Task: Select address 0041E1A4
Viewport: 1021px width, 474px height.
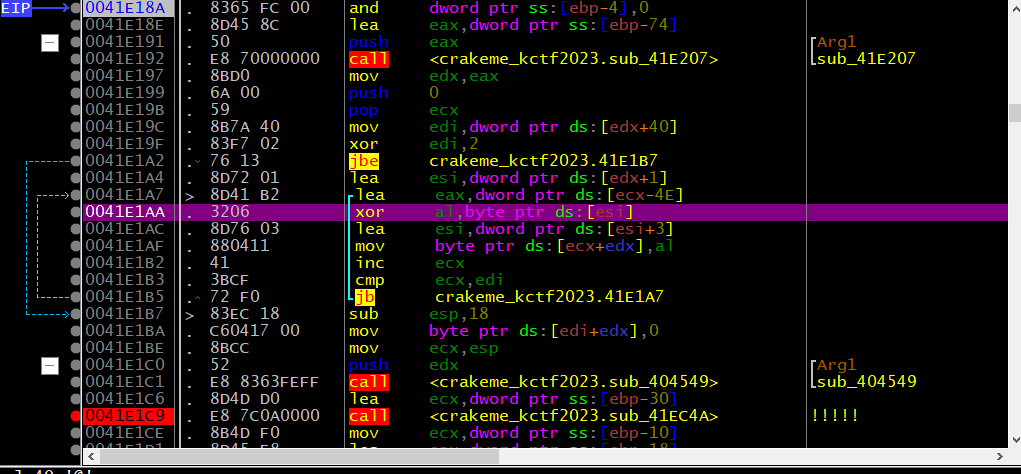Action: pos(126,178)
